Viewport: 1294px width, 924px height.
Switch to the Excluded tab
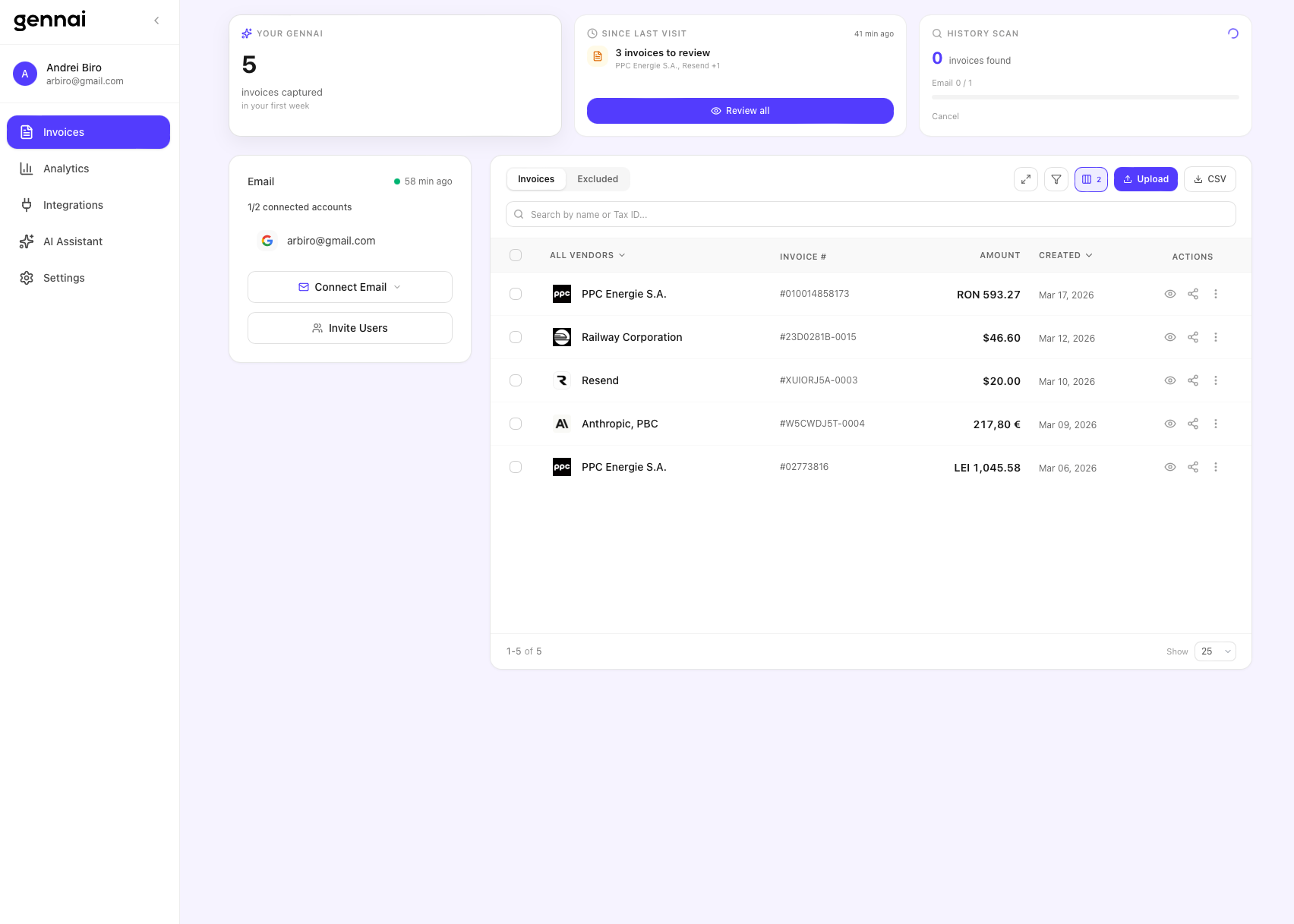(597, 179)
